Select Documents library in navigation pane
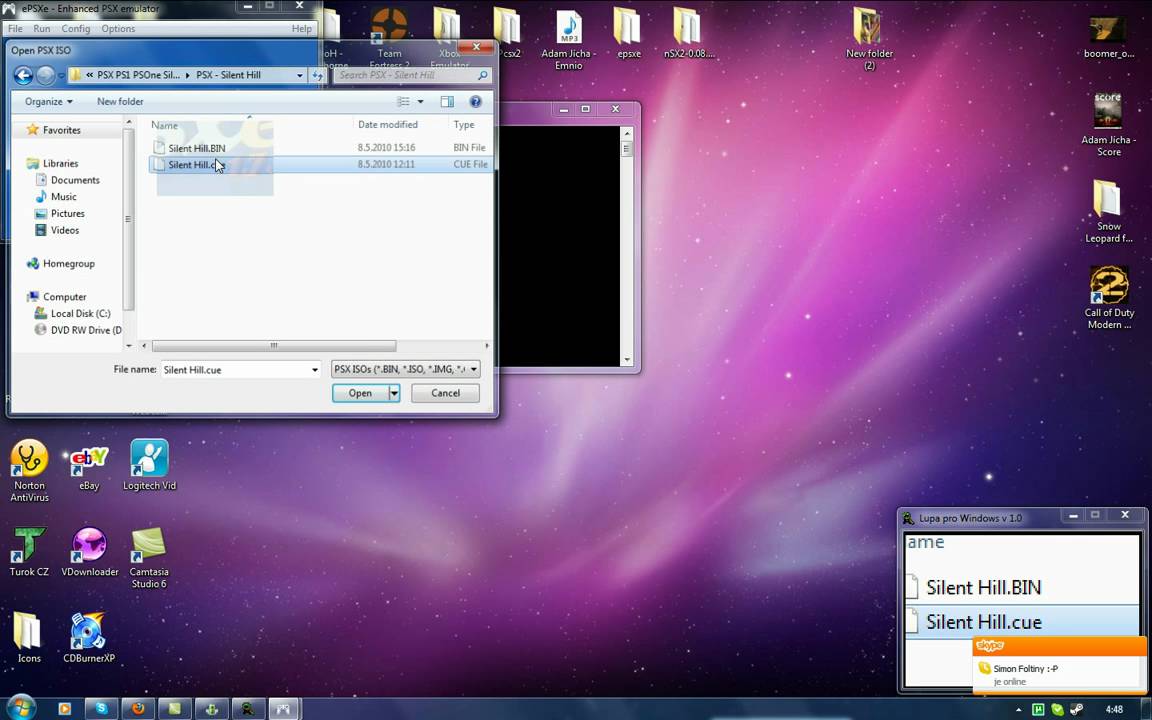Image resolution: width=1152 pixels, height=720 pixels. tap(75, 180)
